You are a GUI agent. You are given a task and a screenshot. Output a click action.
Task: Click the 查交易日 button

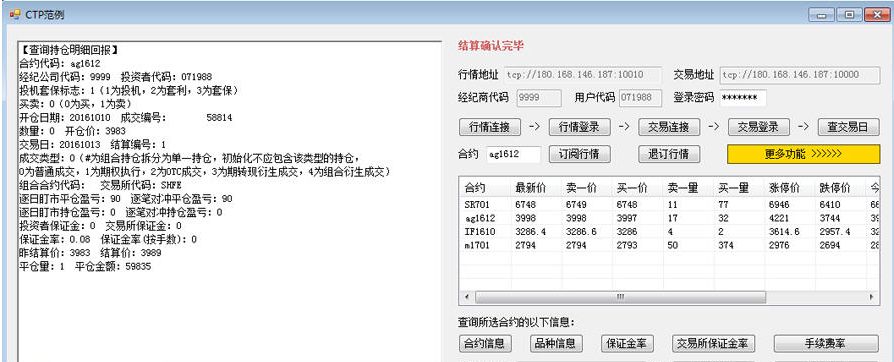pyautogui.click(x=848, y=127)
